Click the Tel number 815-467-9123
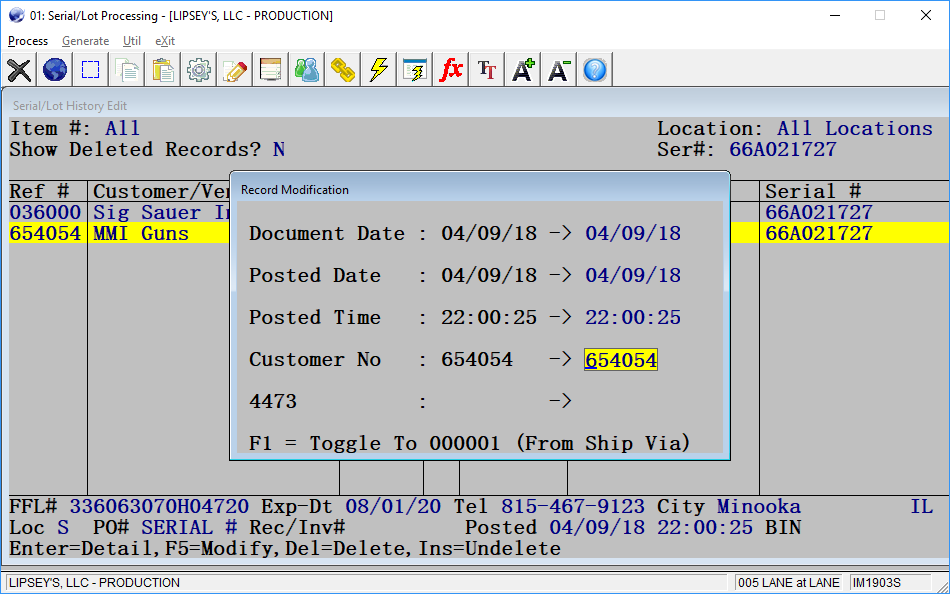Screen dimensions: 950x594 pos(573,507)
